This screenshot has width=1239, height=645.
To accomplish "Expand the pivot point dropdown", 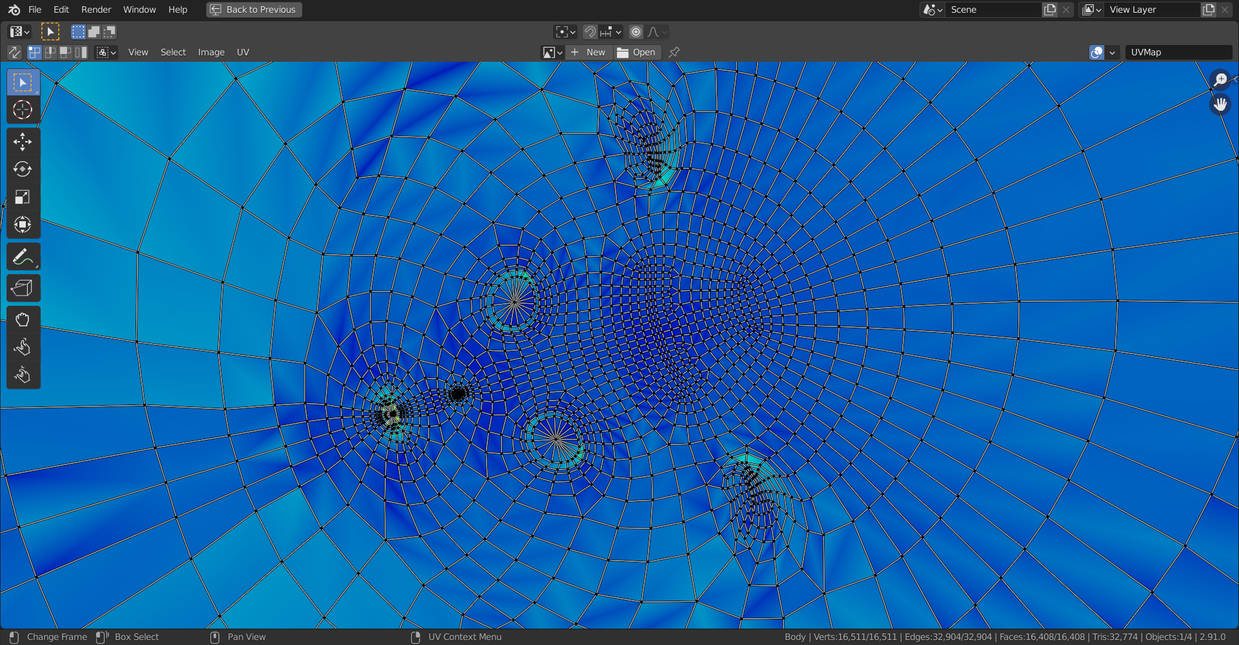I will (565, 32).
